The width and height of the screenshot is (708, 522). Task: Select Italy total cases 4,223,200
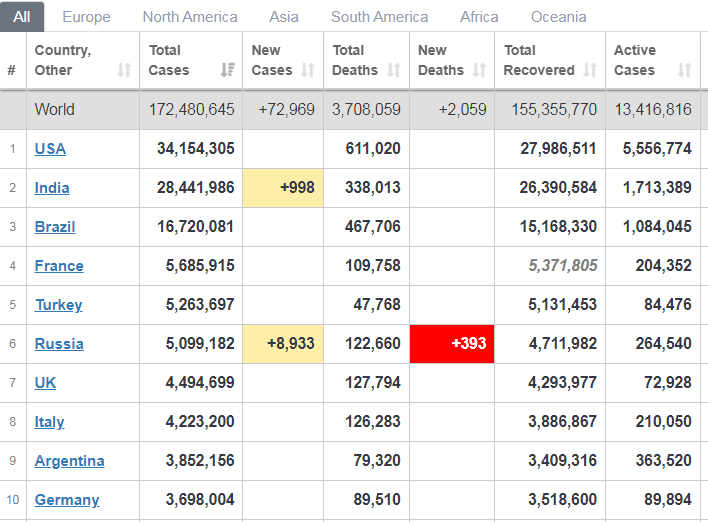[x=200, y=422]
